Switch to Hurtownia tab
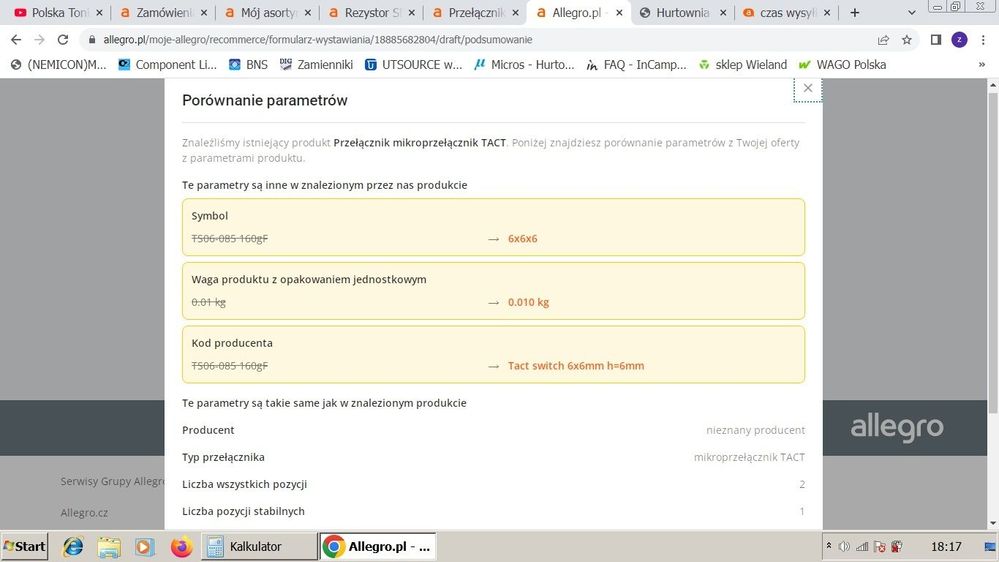 pyautogui.click(x=682, y=13)
